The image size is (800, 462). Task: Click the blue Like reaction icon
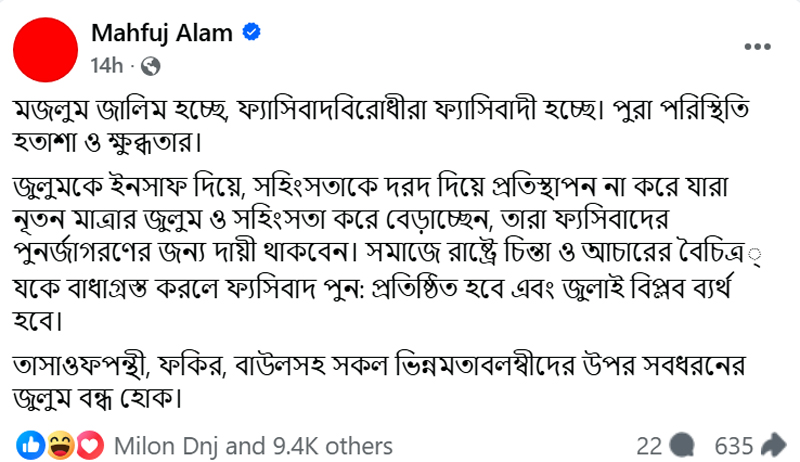click(x=30, y=443)
